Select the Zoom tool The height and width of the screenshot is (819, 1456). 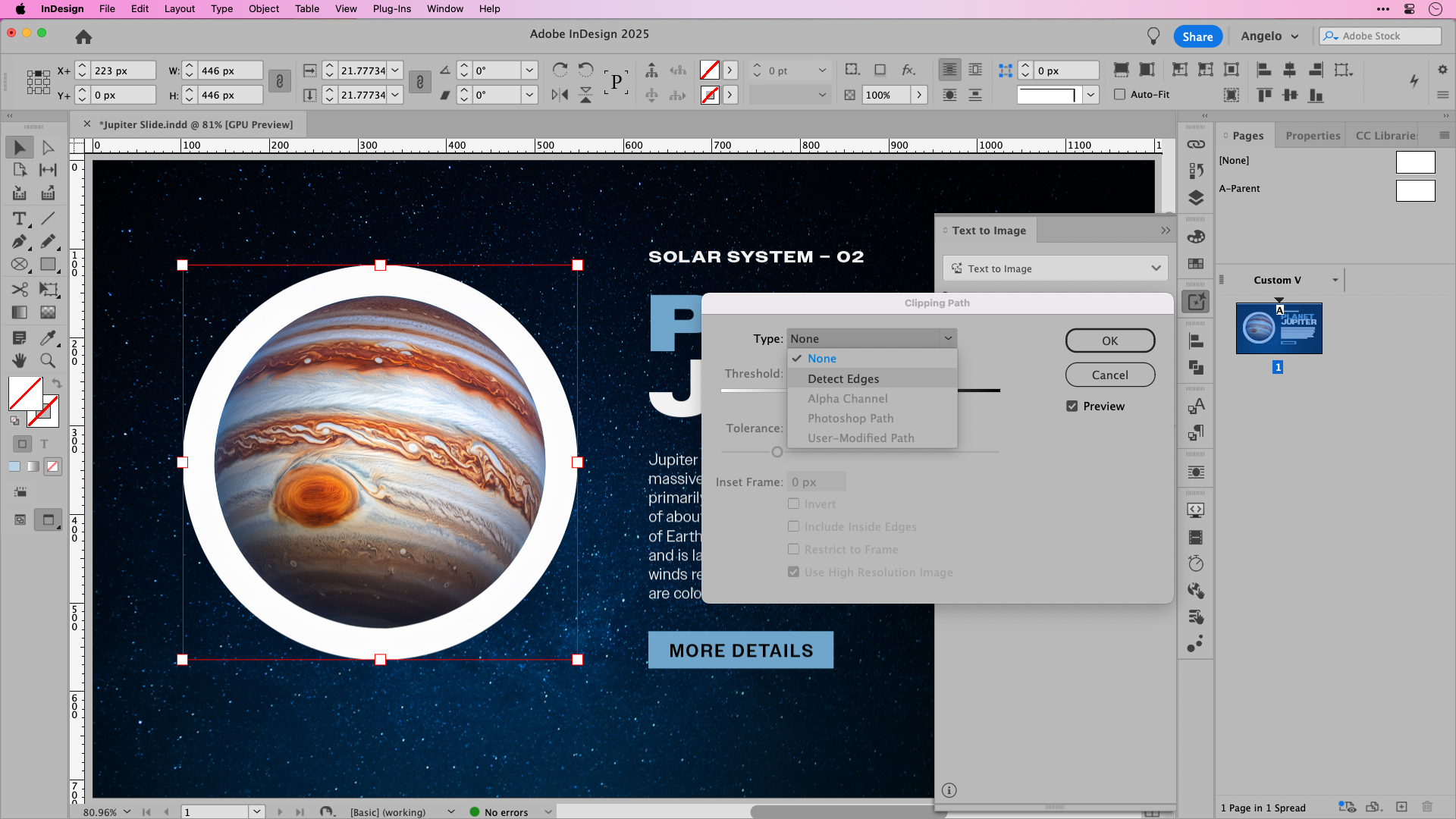pyautogui.click(x=48, y=360)
